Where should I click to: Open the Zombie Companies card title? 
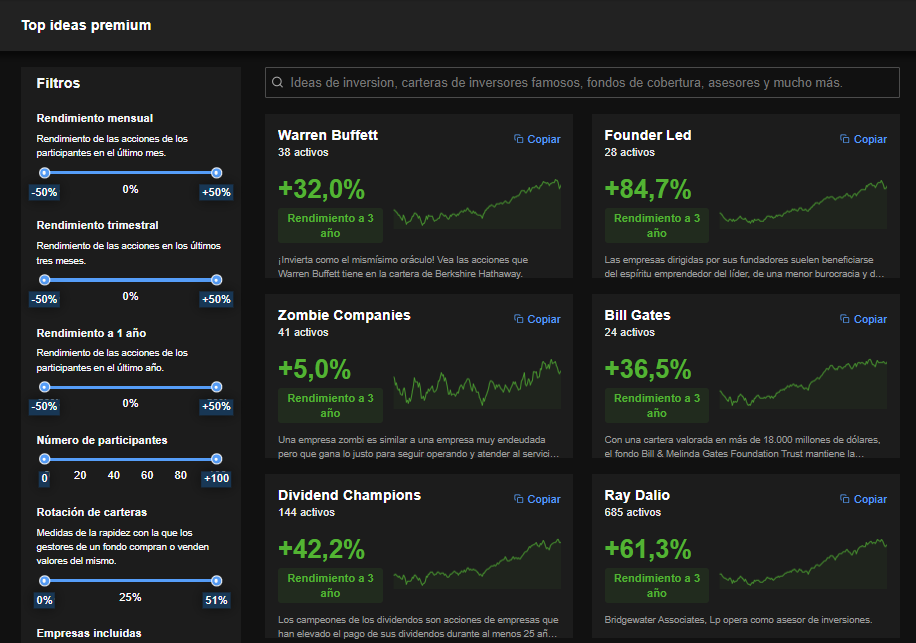click(344, 315)
